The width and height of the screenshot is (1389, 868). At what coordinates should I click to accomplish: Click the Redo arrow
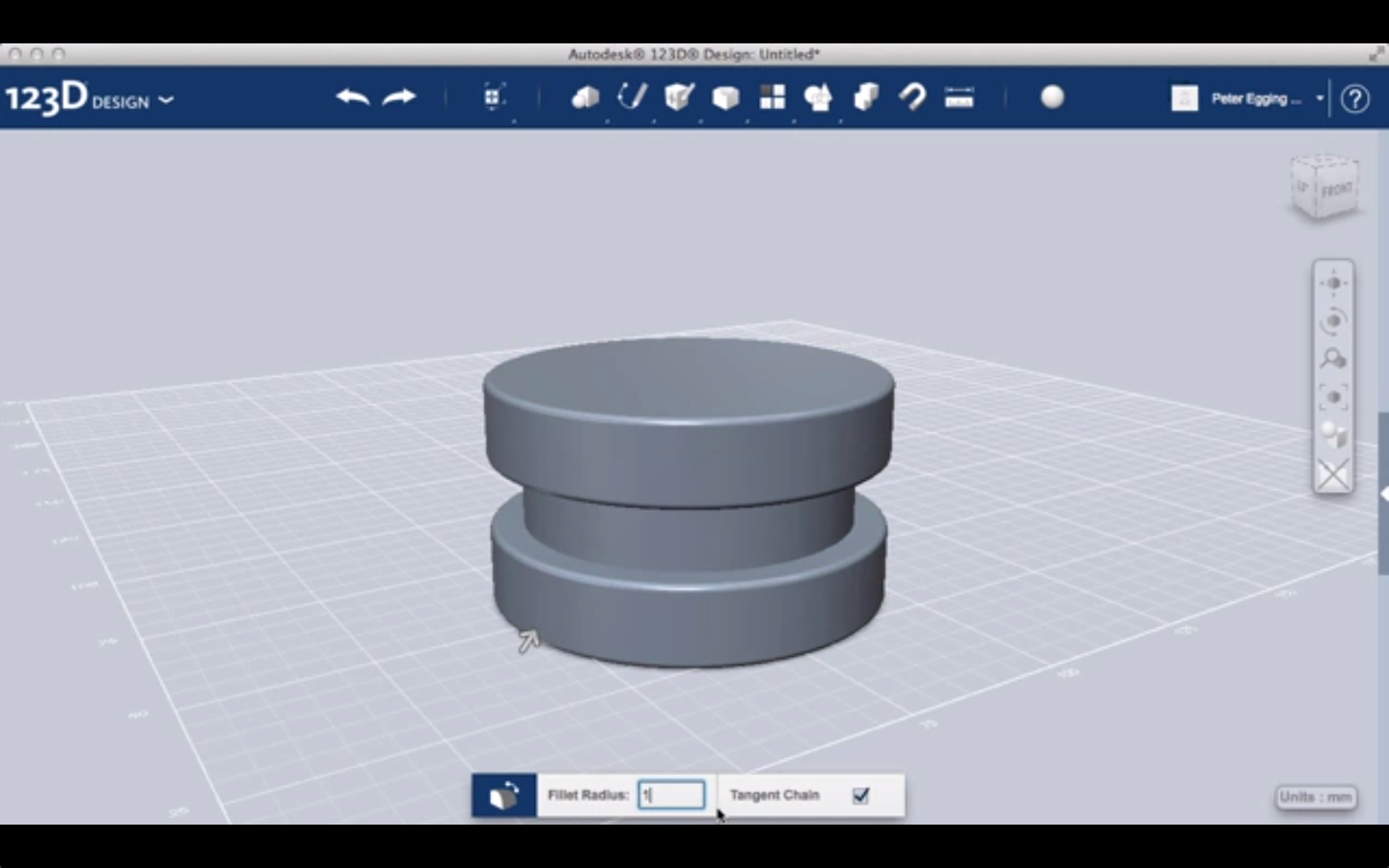click(x=399, y=97)
